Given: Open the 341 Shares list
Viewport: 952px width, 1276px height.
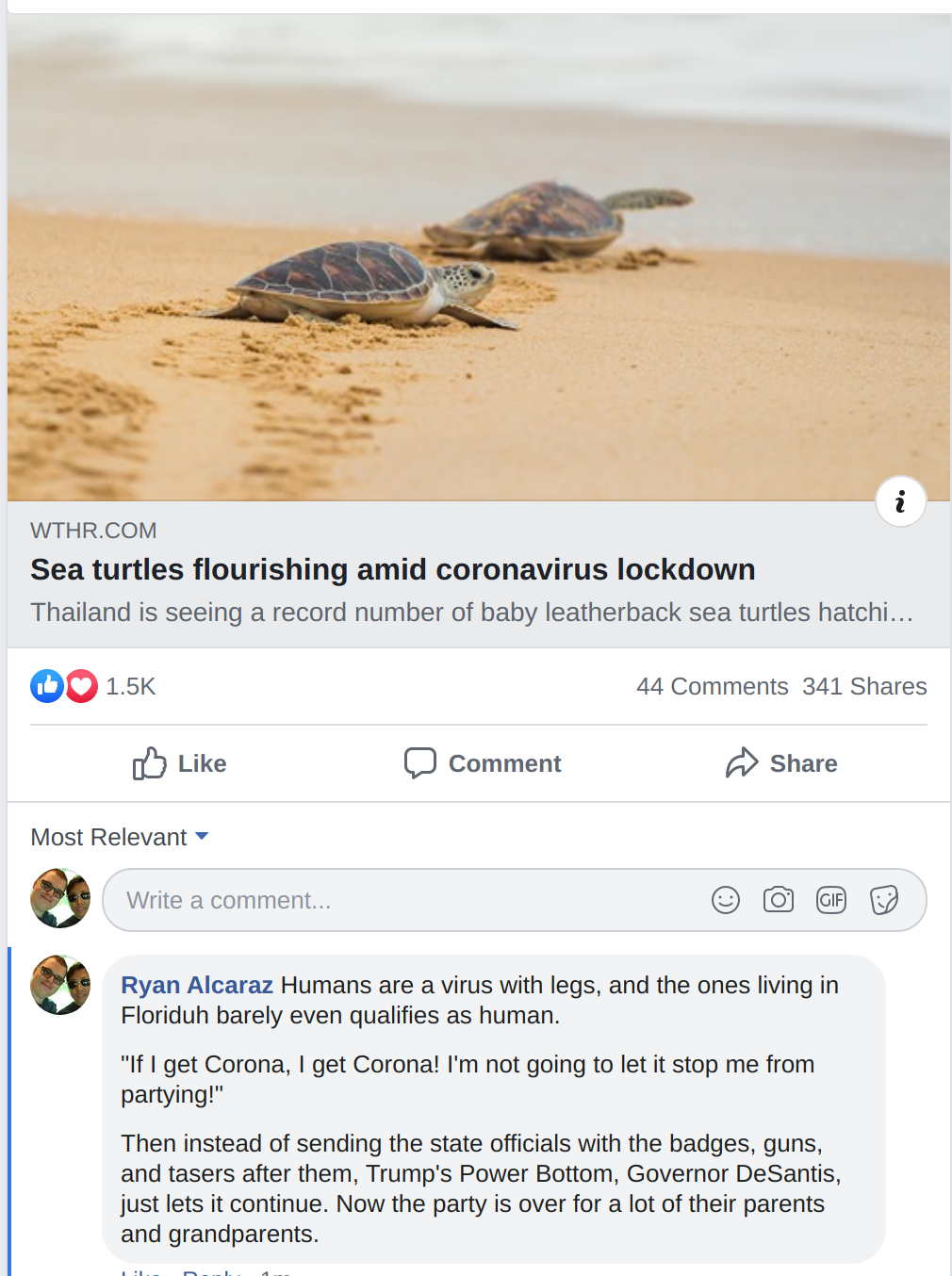Looking at the screenshot, I should coord(864,686).
